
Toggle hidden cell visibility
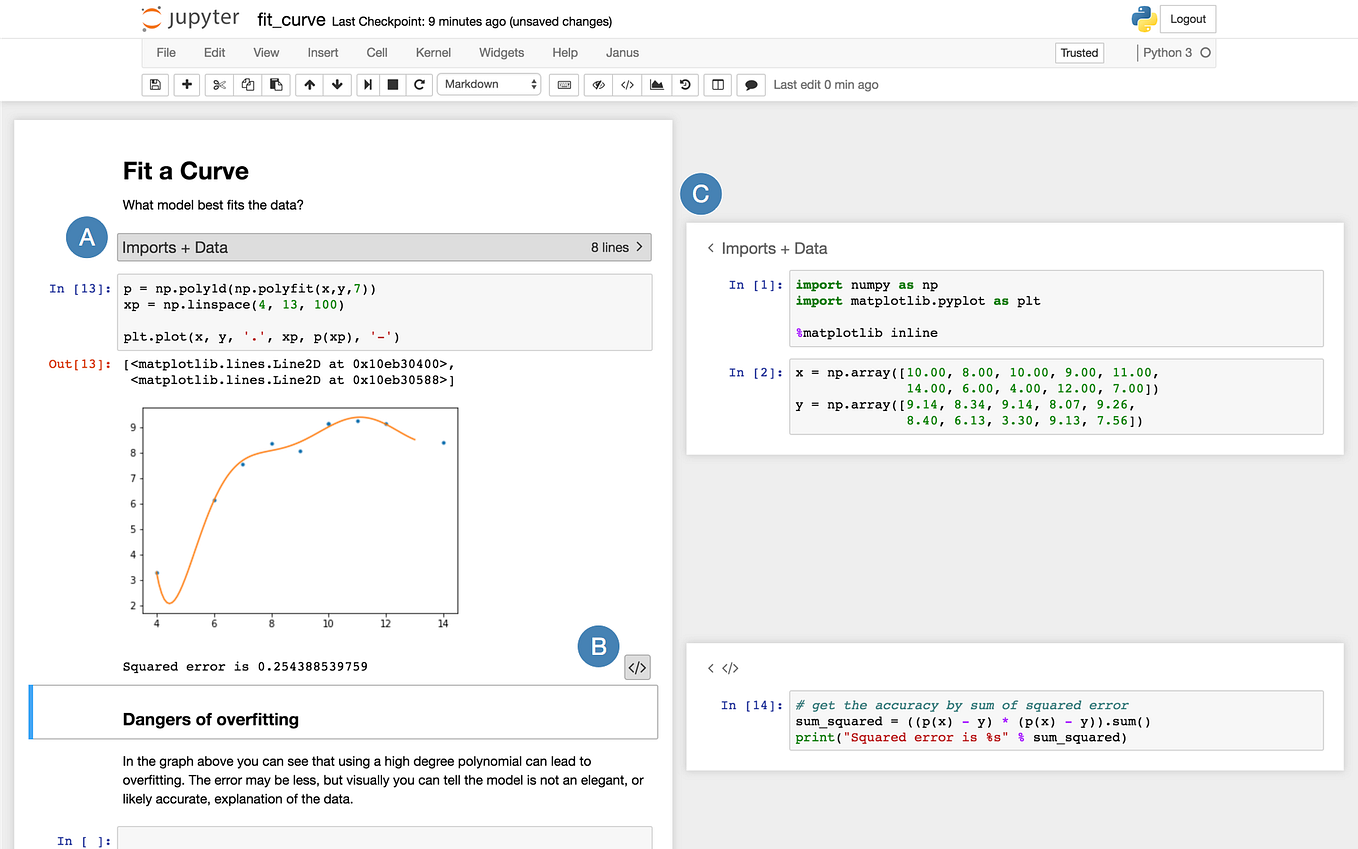pos(597,85)
